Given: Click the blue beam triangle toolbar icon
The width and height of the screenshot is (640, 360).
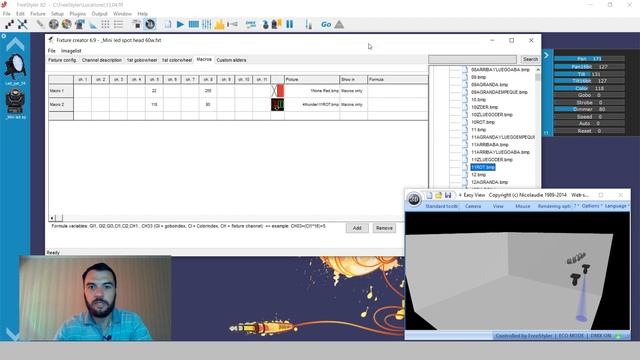Looking at the screenshot, I should (x=93, y=25).
